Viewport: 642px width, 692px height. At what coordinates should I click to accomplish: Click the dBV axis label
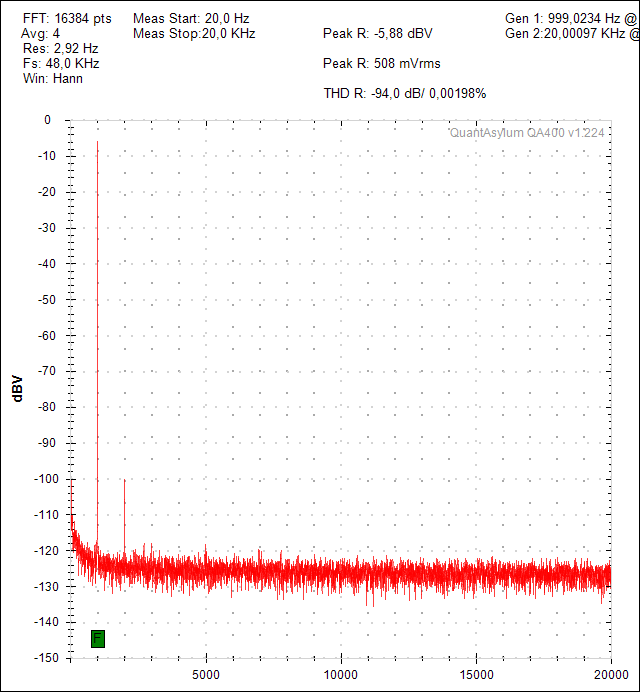[x=17, y=389]
